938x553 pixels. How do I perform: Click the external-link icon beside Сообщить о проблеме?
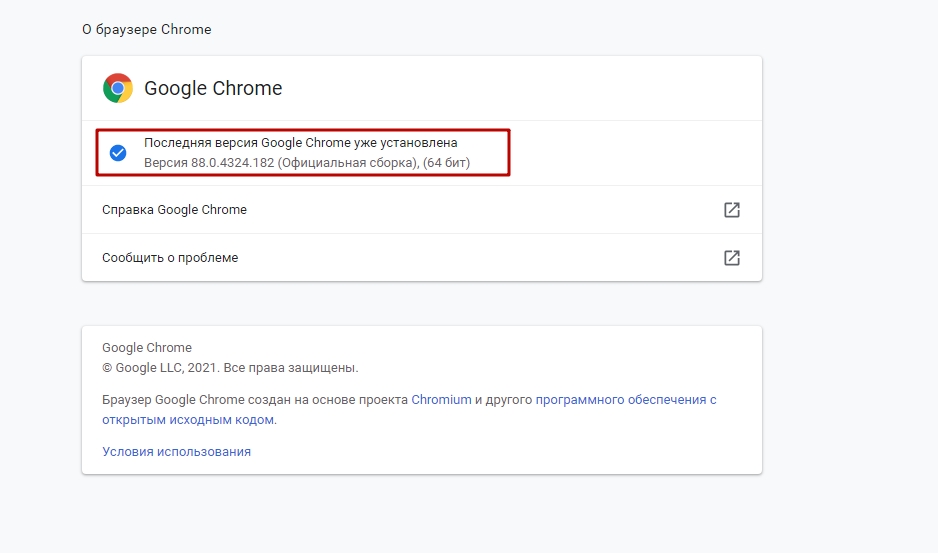pos(732,258)
